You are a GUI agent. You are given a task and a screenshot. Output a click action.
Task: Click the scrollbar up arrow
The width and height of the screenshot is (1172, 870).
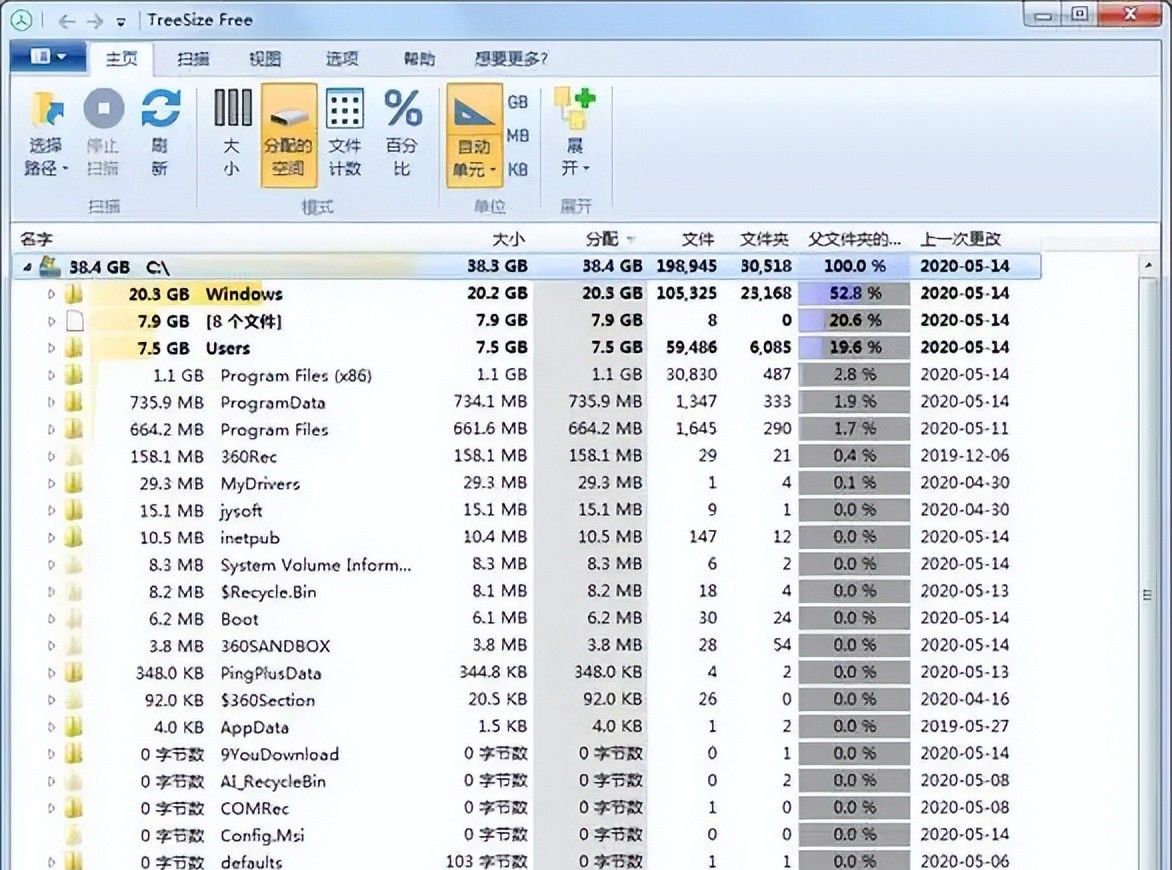coord(1147,265)
